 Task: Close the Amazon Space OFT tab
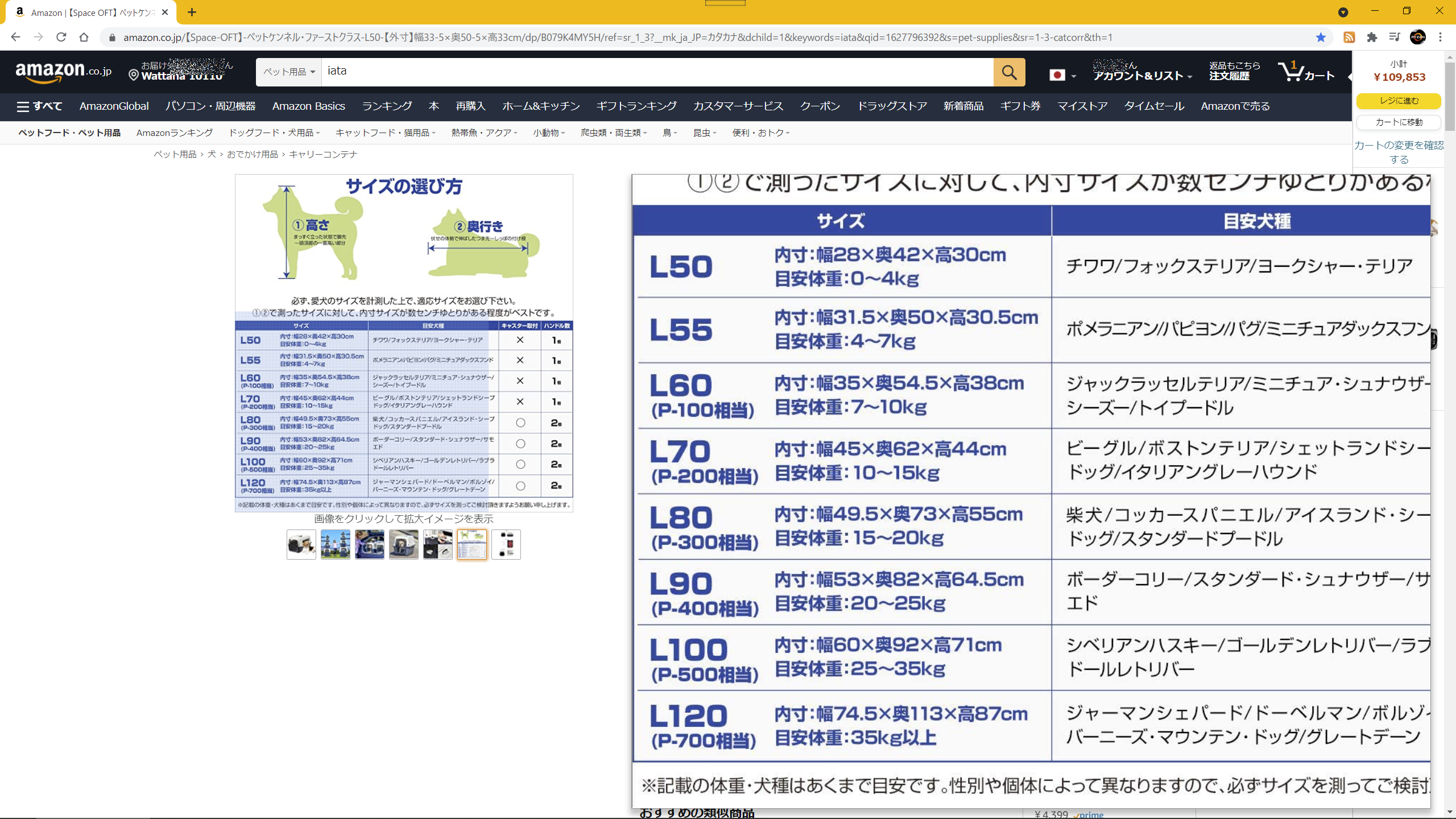165,12
